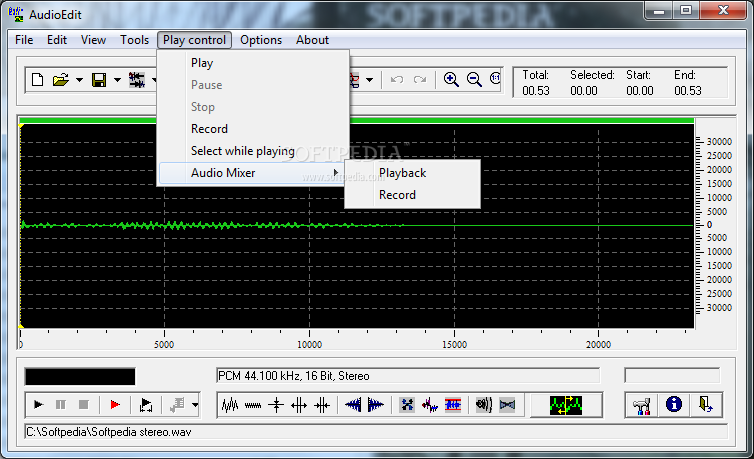The width and height of the screenshot is (754, 459).
Task: Click the red Record button
Action: click(115, 405)
